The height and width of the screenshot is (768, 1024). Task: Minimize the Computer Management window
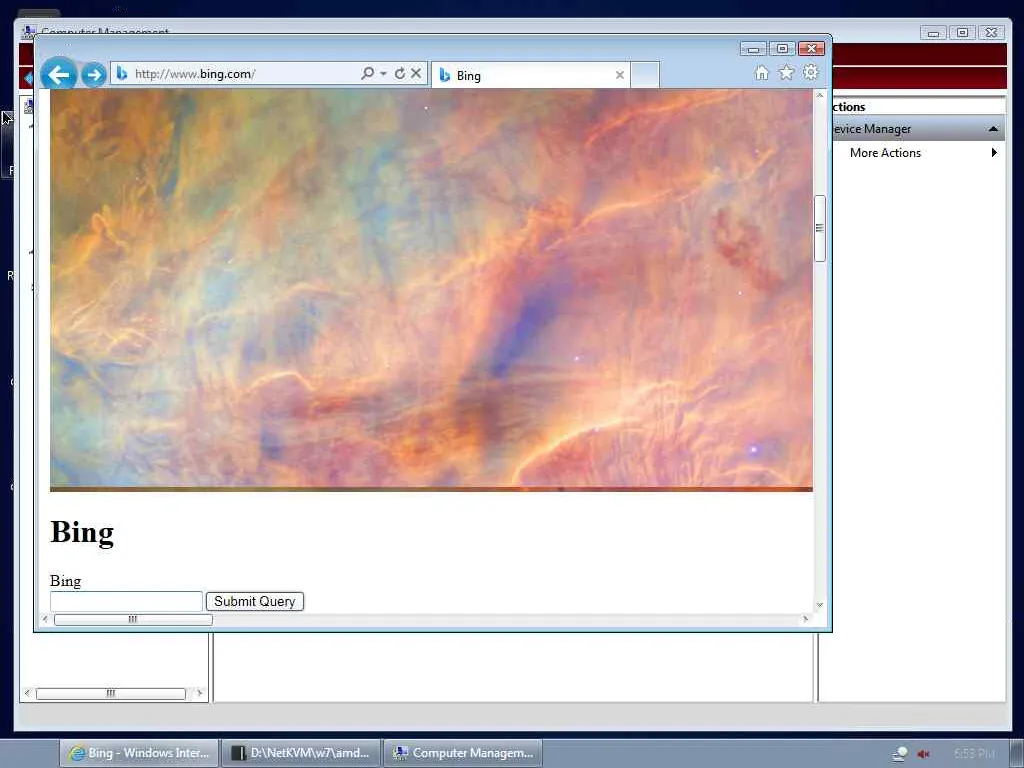[933, 33]
